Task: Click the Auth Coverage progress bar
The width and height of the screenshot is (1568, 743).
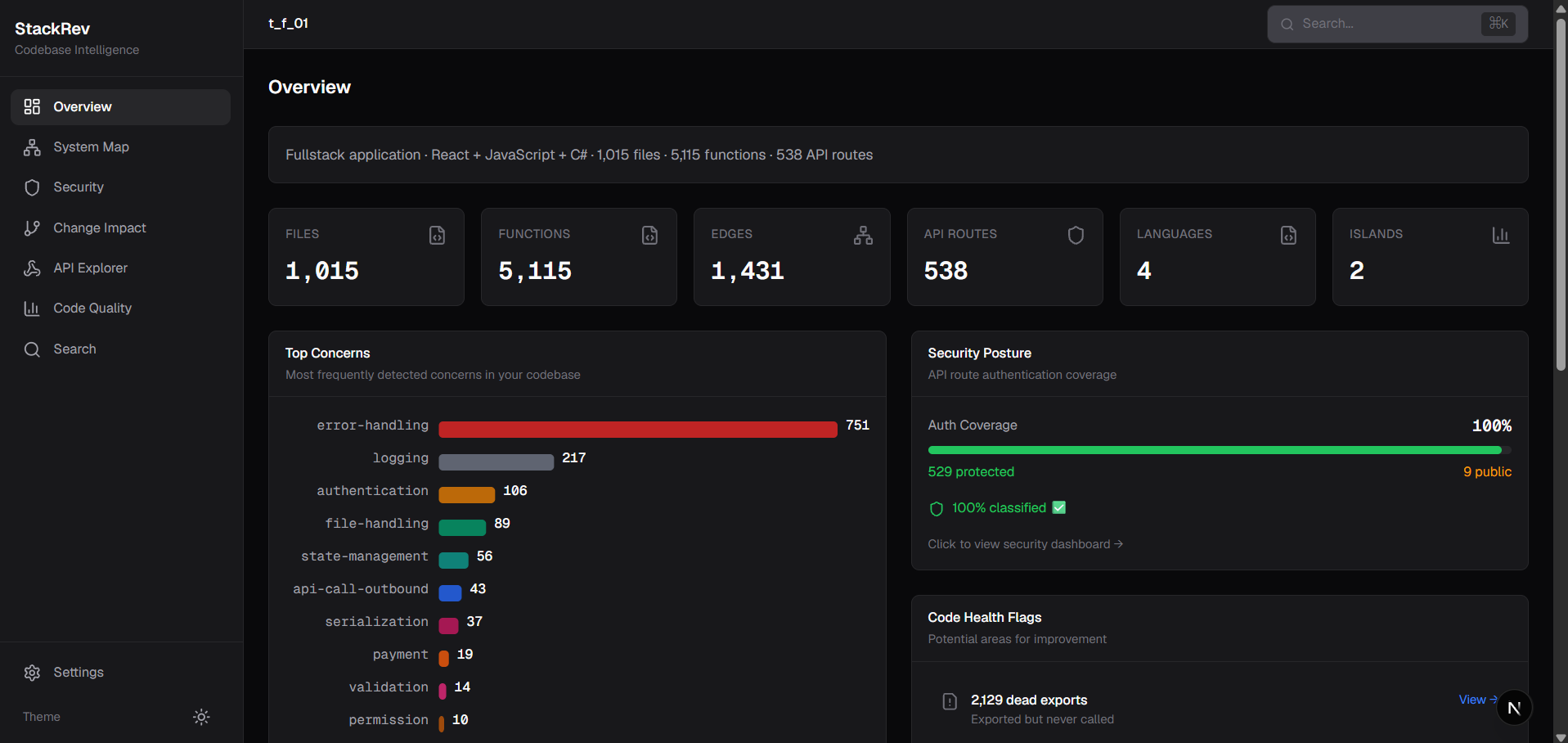Action: tap(1220, 450)
